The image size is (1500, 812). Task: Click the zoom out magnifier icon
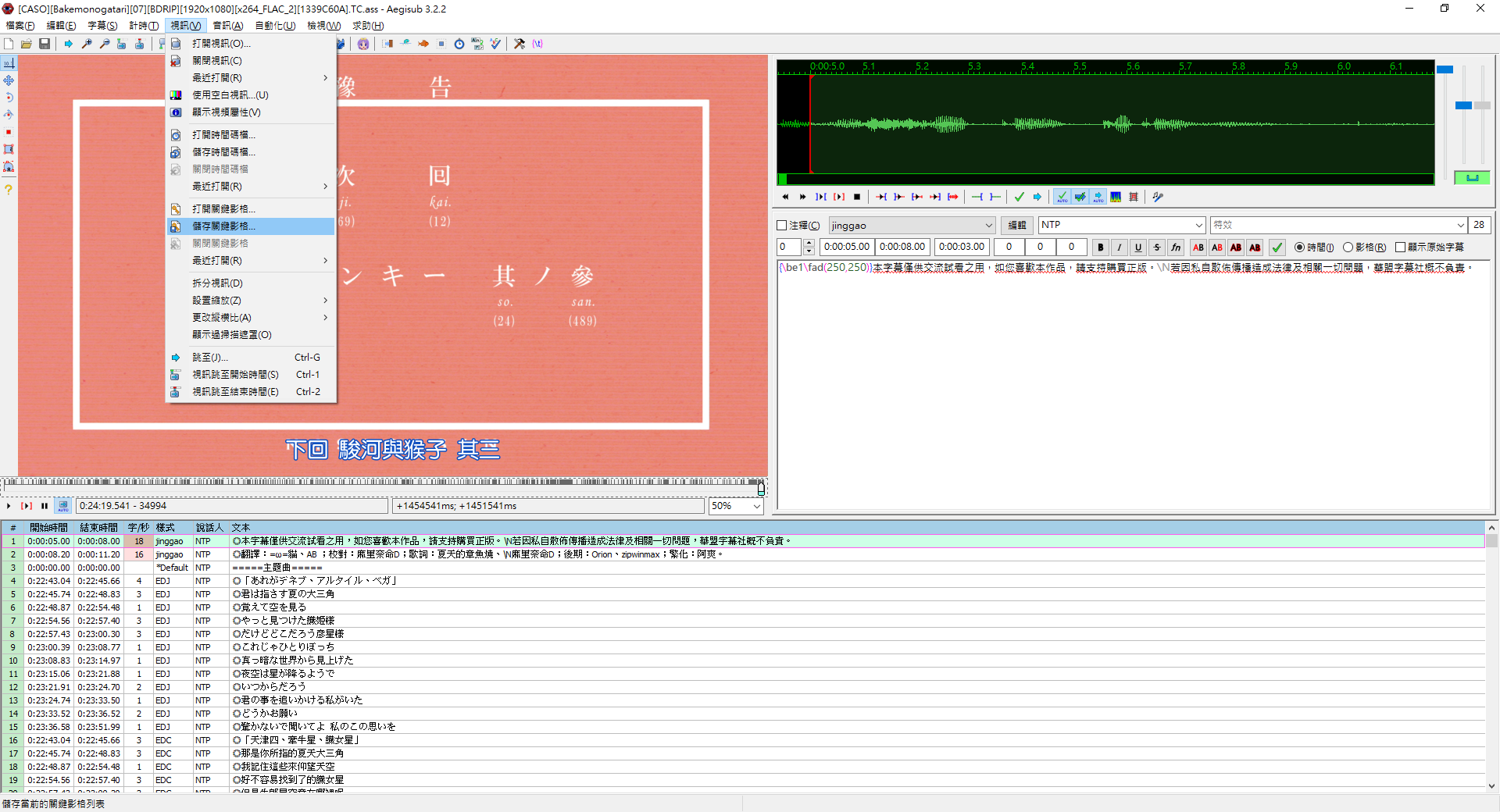click(x=105, y=44)
